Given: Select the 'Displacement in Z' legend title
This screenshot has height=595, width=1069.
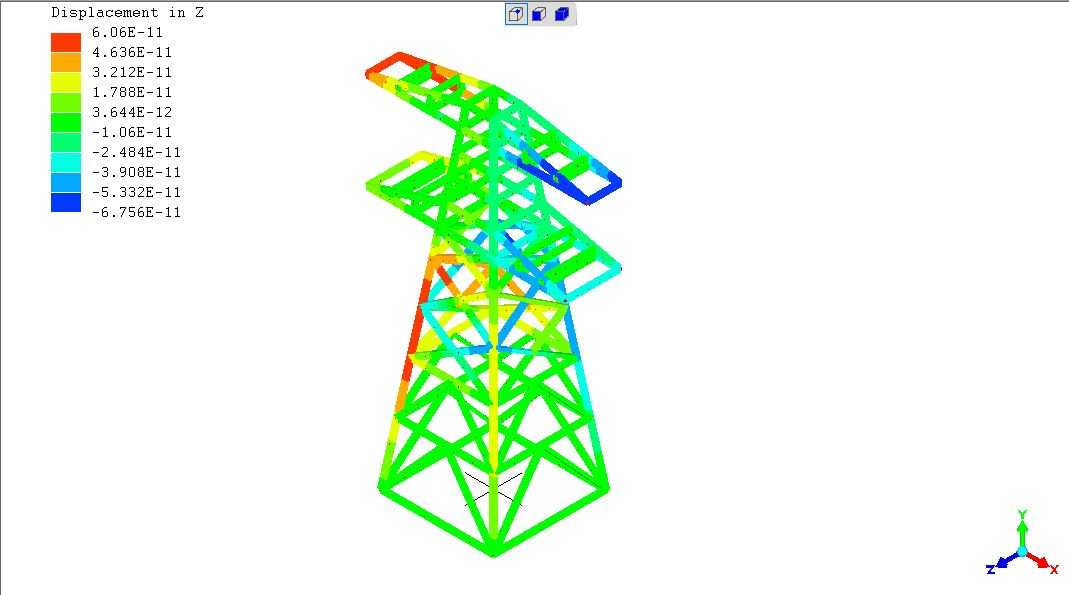Looking at the screenshot, I should [127, 12].
